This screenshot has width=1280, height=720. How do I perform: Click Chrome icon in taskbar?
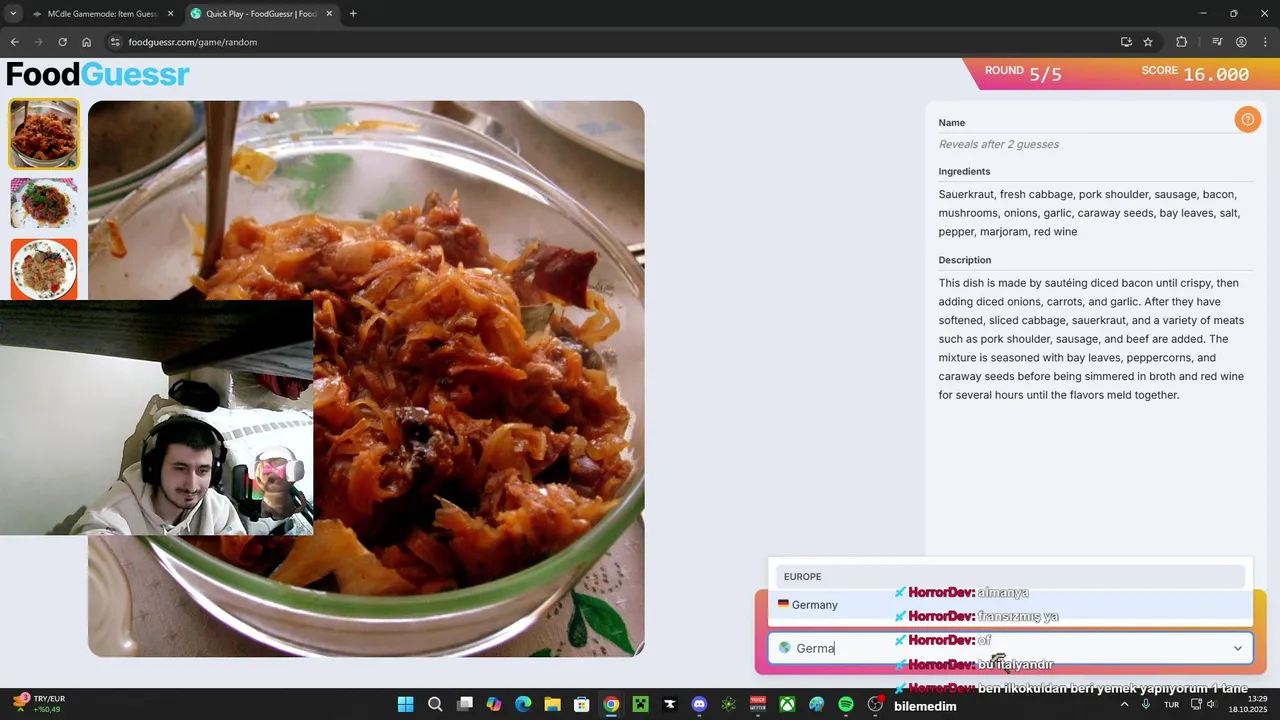pyautogui.click(x=611, y=704)
